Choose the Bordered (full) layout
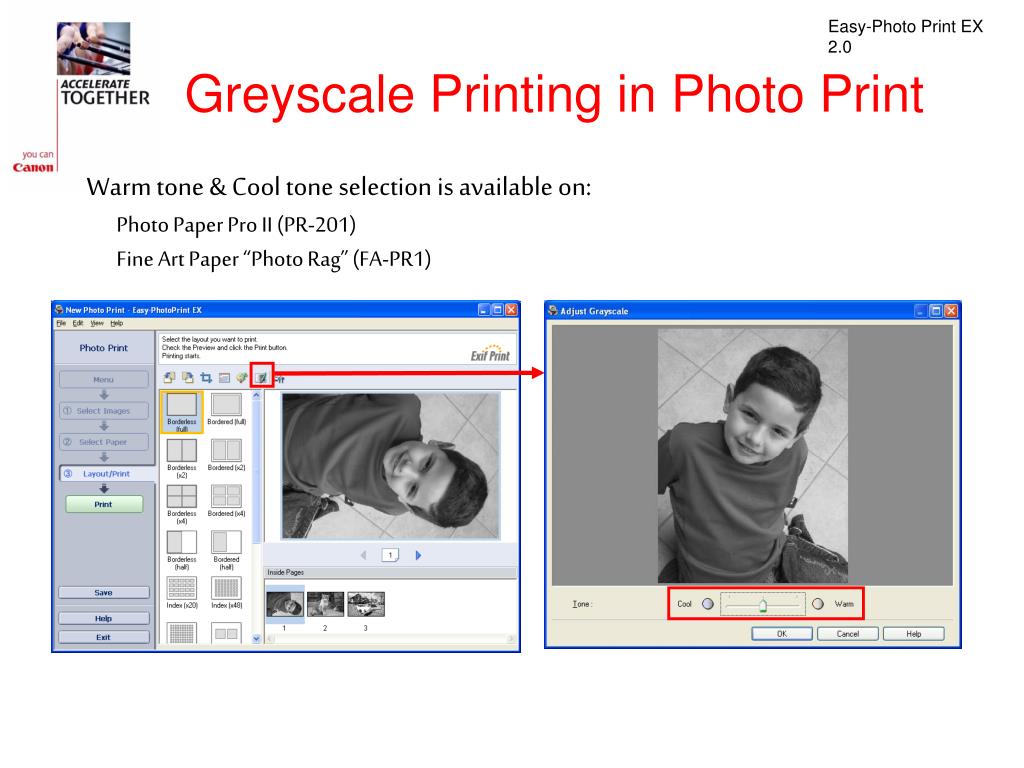Image resolution: width=1024 pixels, height=768 pixels. tap(227, 409)
